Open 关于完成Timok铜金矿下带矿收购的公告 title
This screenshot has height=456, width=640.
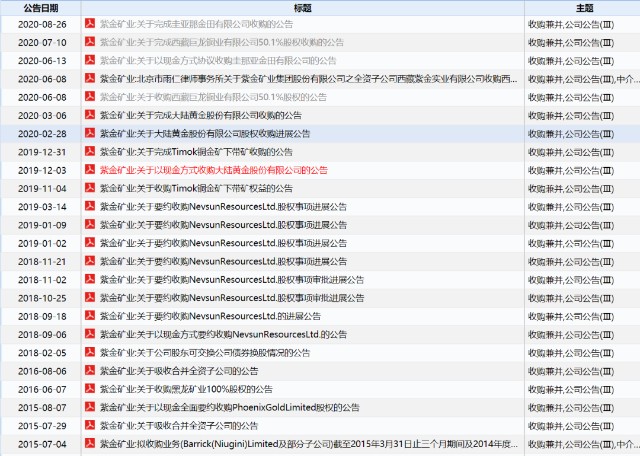196,152
